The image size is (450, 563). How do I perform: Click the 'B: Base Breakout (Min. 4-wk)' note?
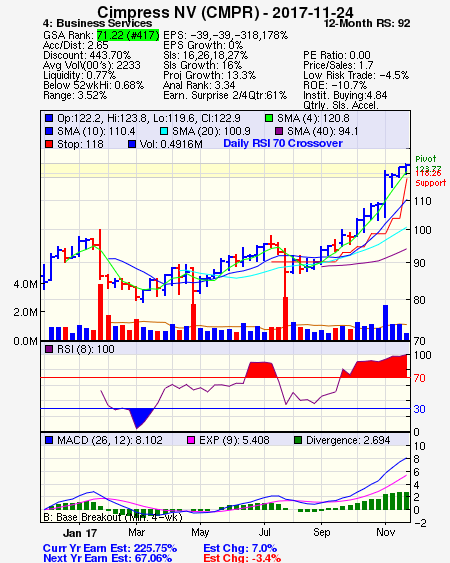coord(113,517)
